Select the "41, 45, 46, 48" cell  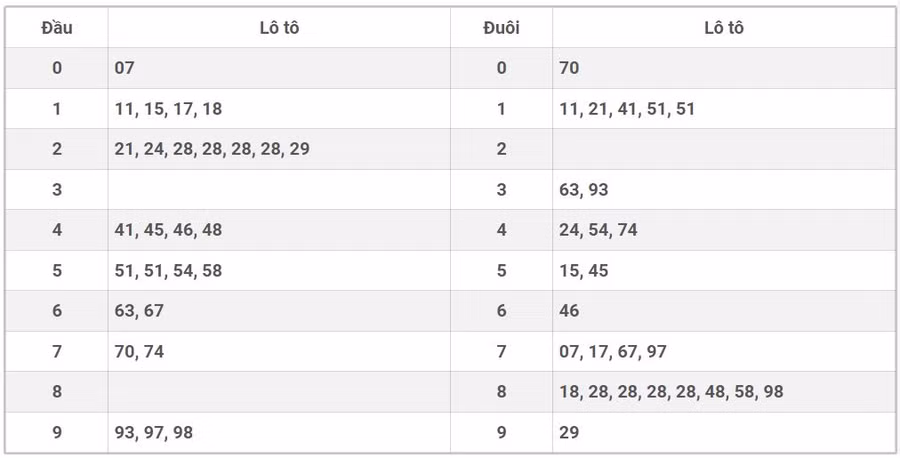click(x=169, y=230)
